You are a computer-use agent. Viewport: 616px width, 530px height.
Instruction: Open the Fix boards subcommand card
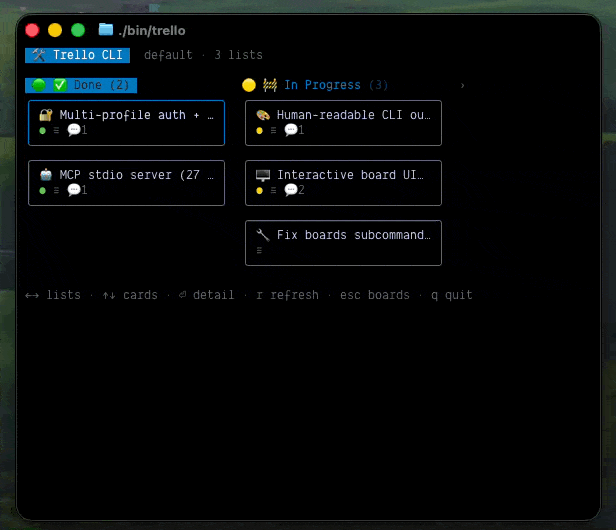coord(343,243)
